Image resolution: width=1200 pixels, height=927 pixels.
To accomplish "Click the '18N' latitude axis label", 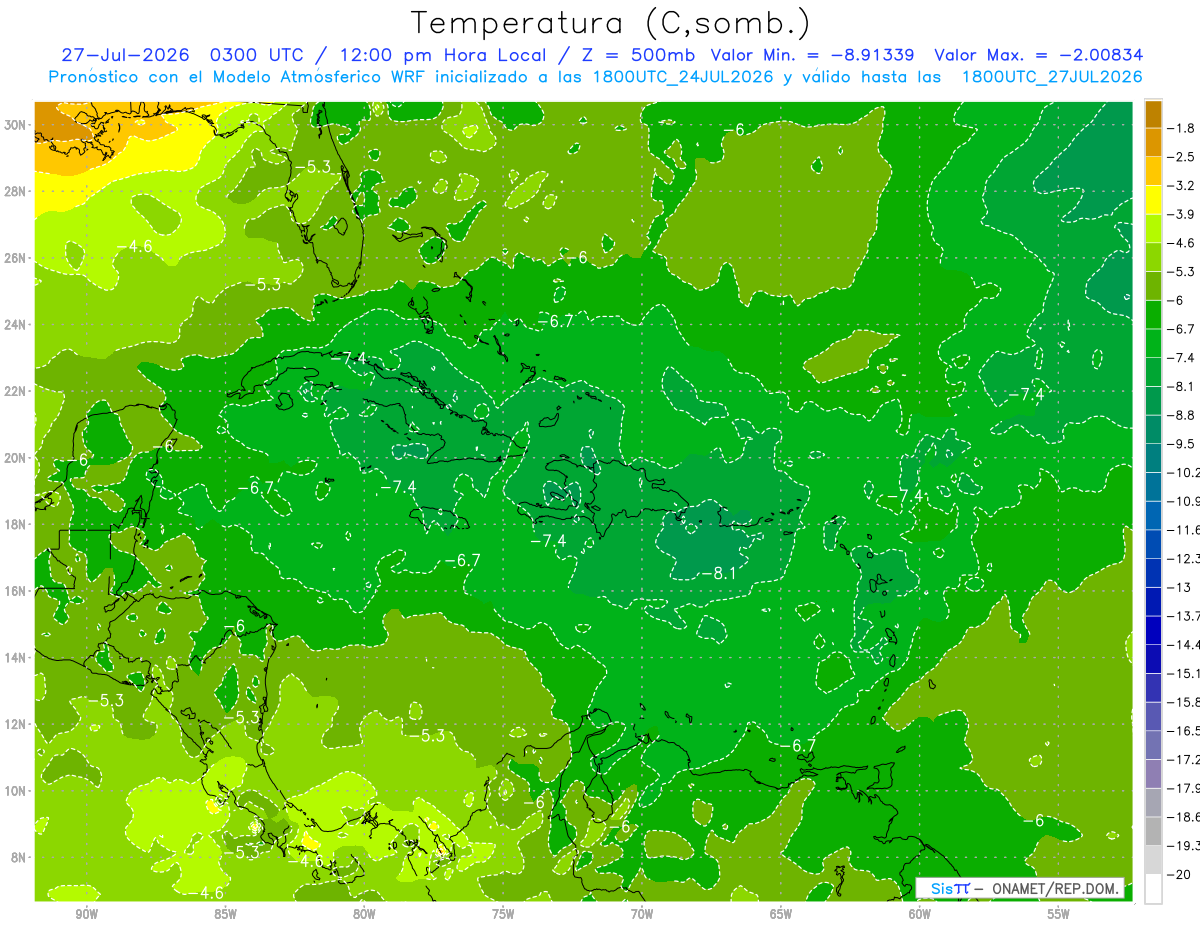I will click(x=17, y=524).
